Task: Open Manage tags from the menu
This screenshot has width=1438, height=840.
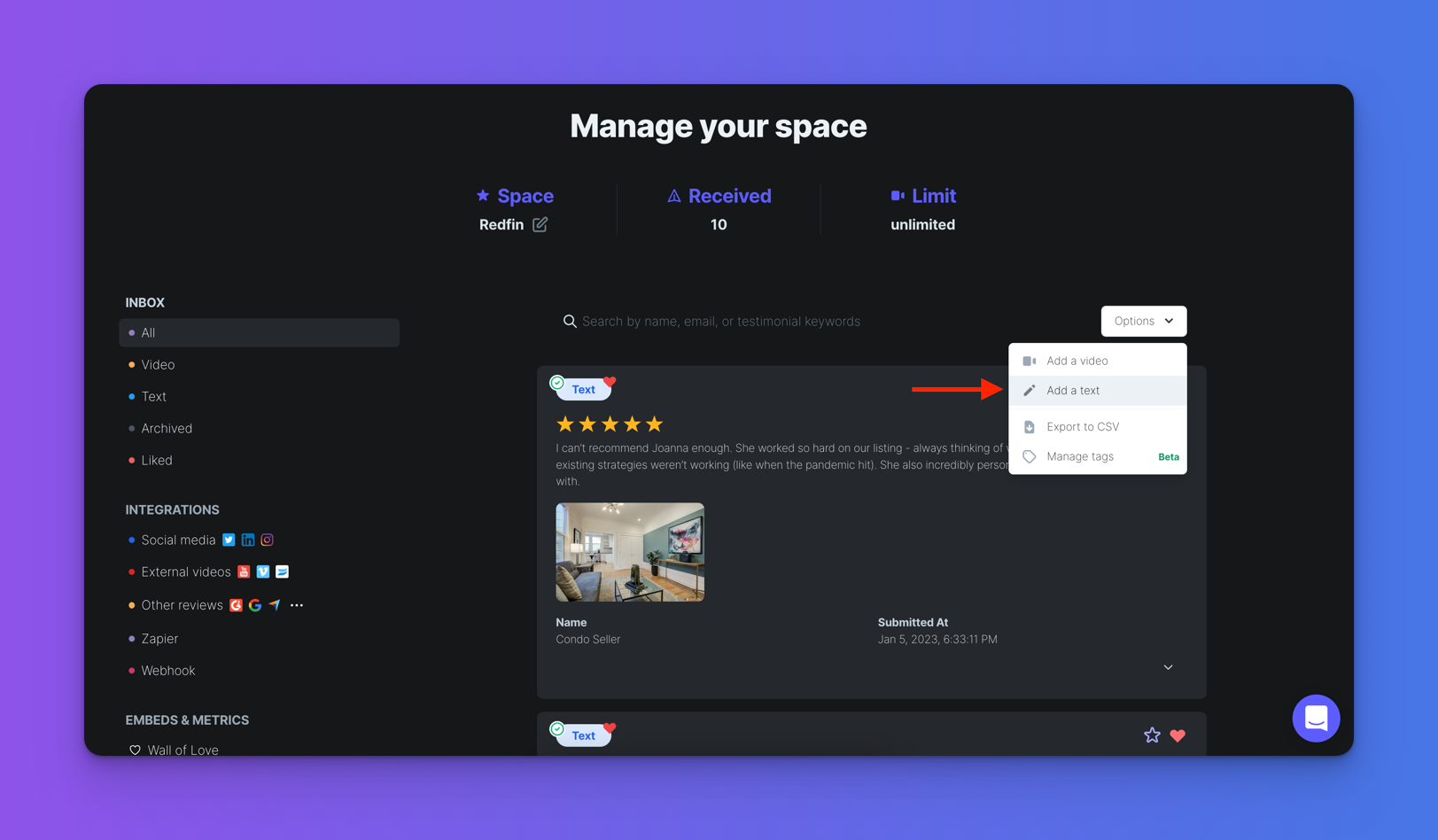Action: [x=1079, y=456]
